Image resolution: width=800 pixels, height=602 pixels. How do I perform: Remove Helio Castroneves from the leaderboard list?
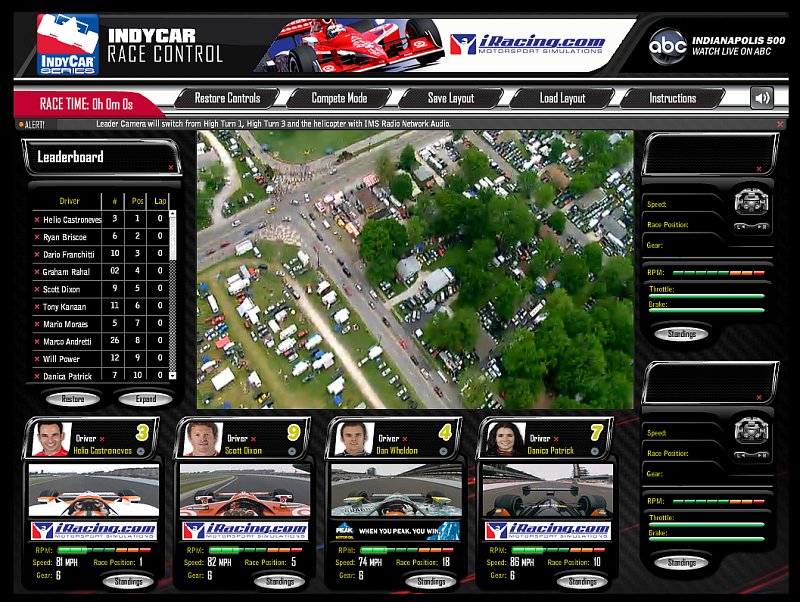click(x=37, y=219)
